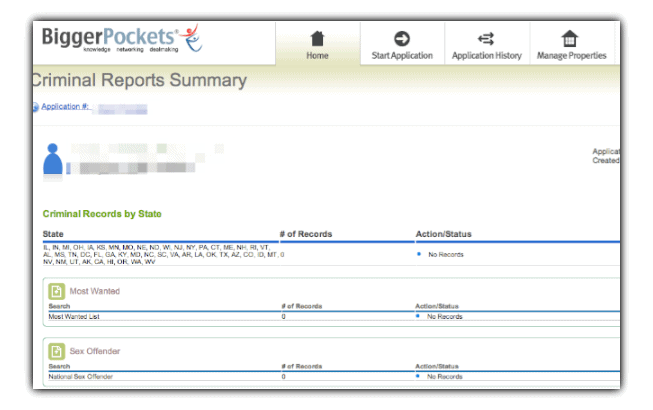Click the Manage Properties building icon
The width and height of the screenshot is (653, 410).
click(570, 39)
